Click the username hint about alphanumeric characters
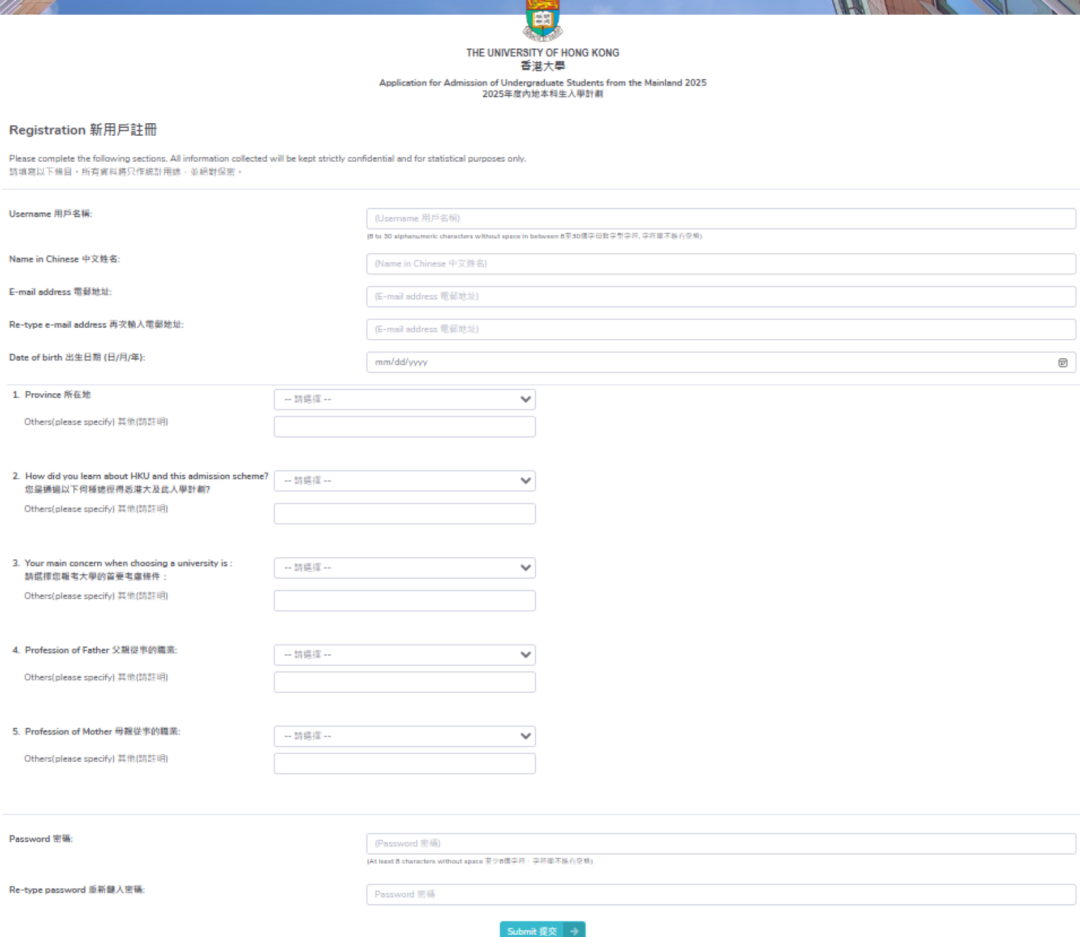Screen dimensions: 1080x937 click(534, 236)
